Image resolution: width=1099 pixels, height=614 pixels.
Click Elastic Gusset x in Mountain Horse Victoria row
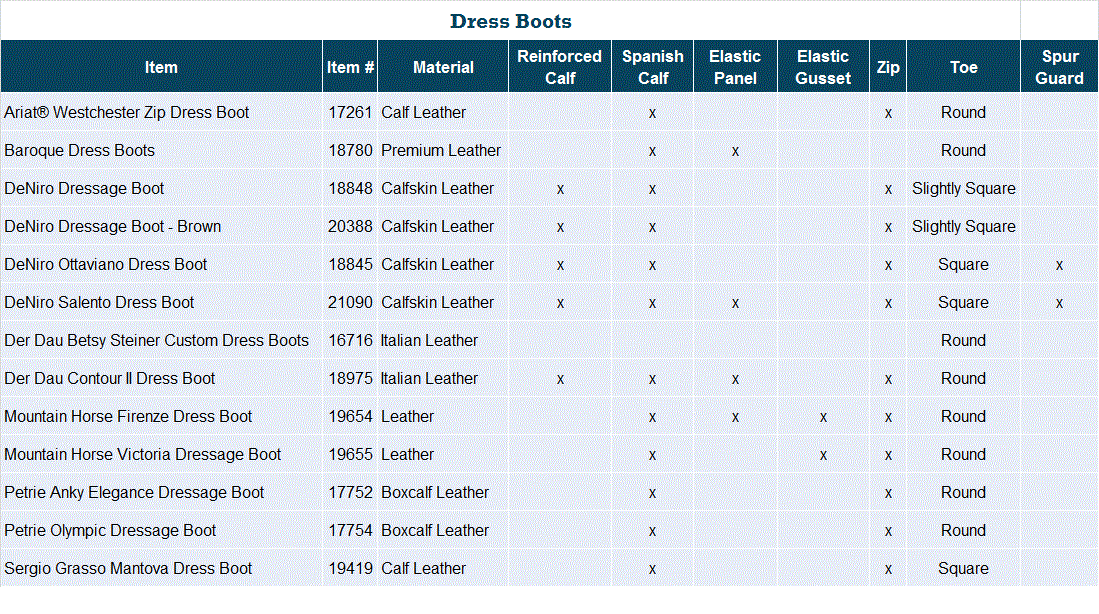[824, 456]
